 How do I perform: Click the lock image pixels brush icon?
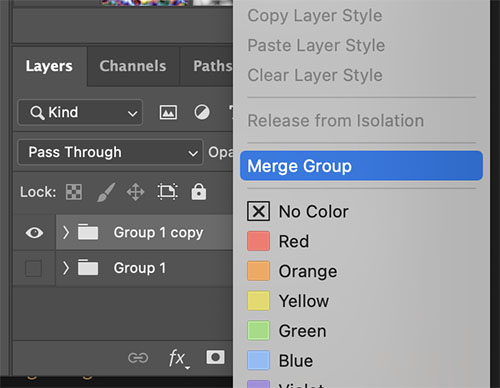tap(106, 192)
